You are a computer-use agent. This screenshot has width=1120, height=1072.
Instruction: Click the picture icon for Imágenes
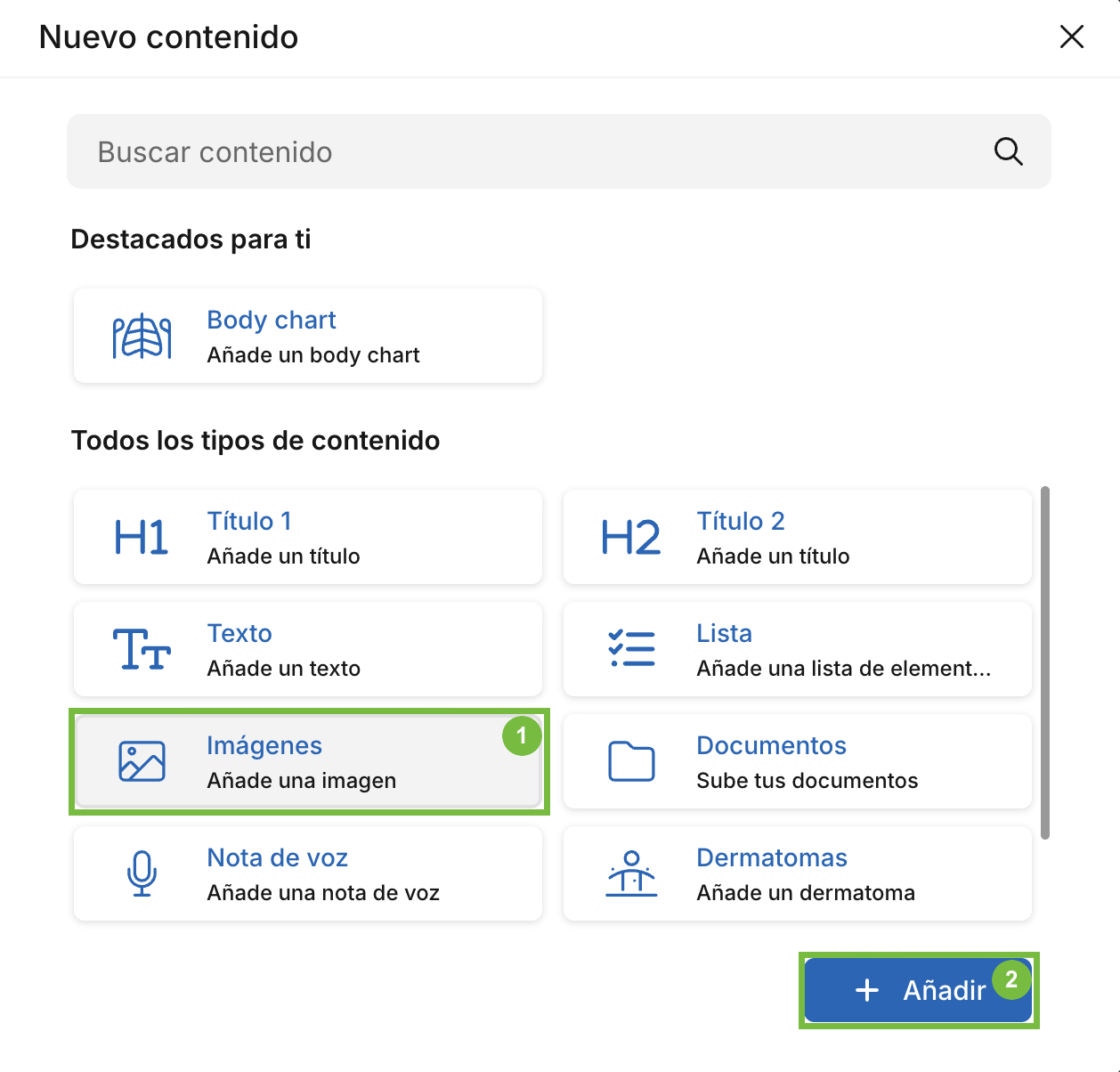tap(142, 761)
